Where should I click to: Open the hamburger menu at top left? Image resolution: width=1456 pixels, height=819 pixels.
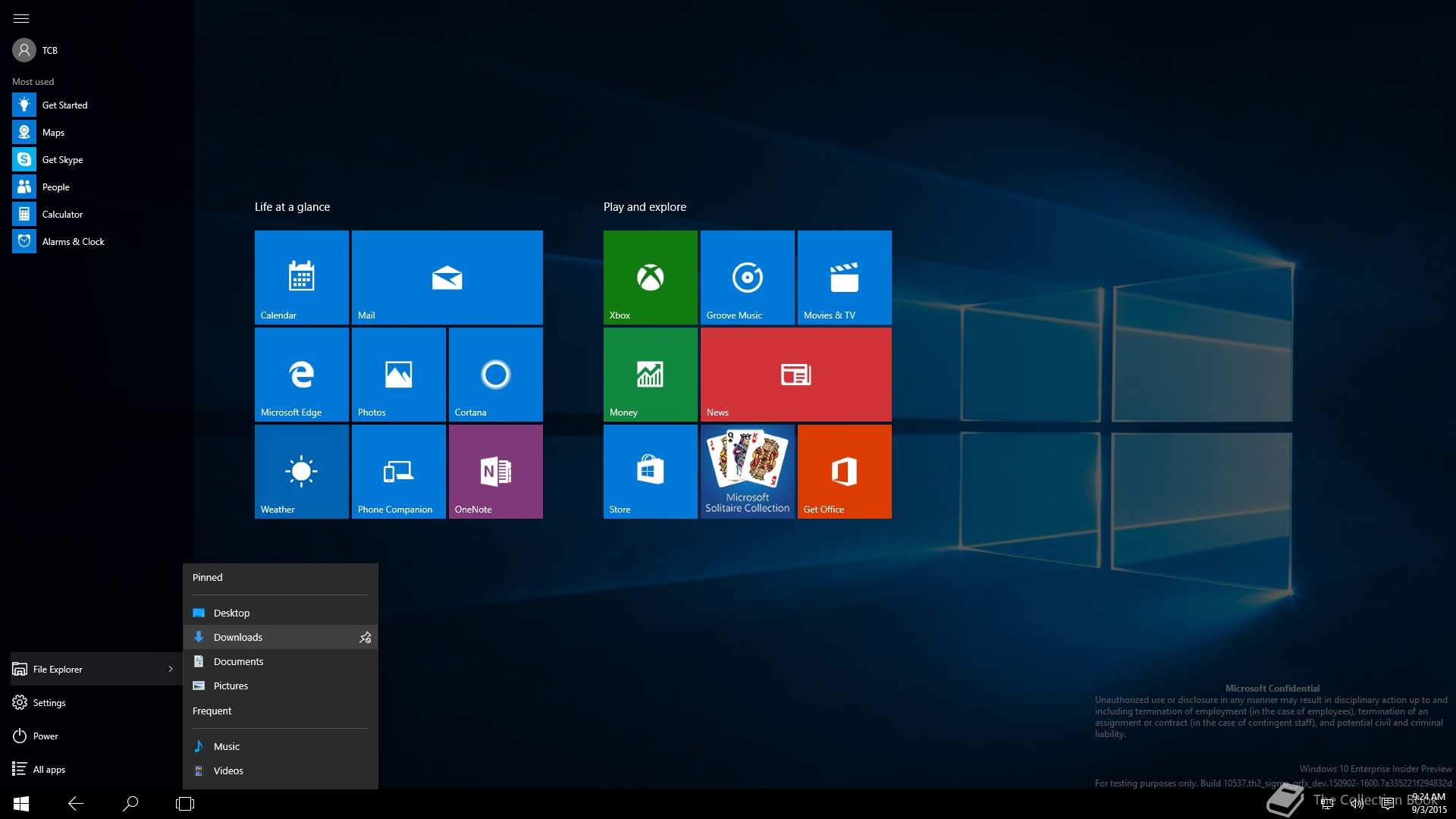[21, 18]
